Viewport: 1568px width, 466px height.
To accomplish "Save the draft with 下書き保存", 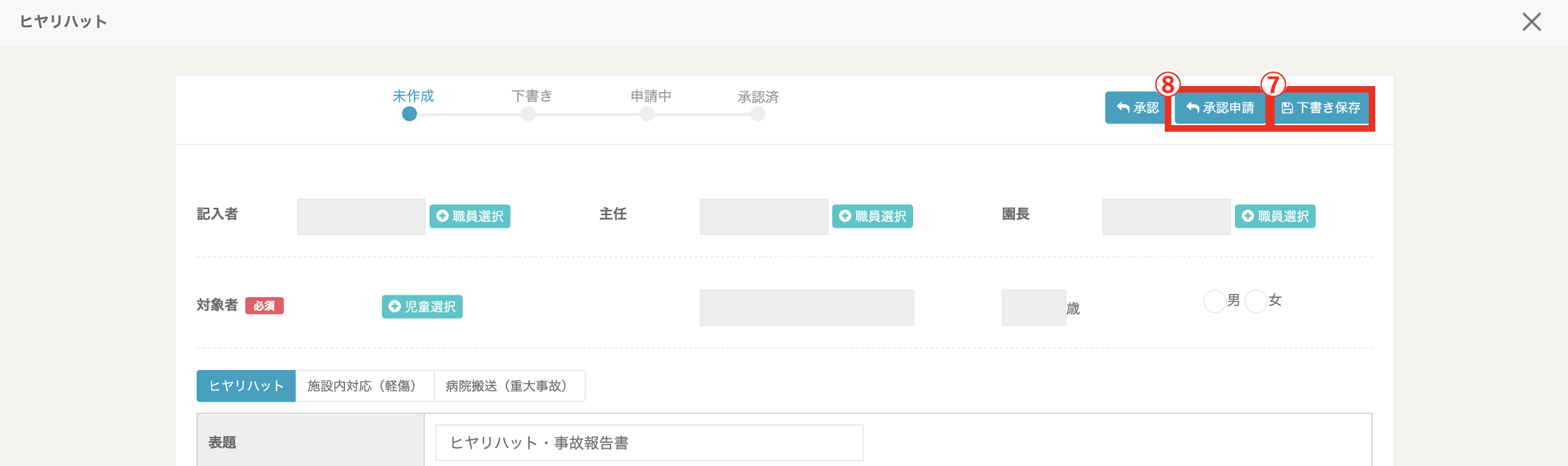I will (x=1321, y=108).
